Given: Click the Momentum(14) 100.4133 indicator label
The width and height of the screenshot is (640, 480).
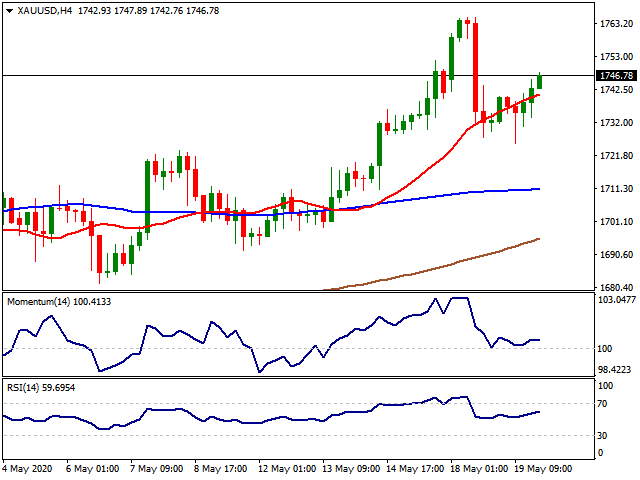Looking at the screenshot, I should click(x=59, y=302).
